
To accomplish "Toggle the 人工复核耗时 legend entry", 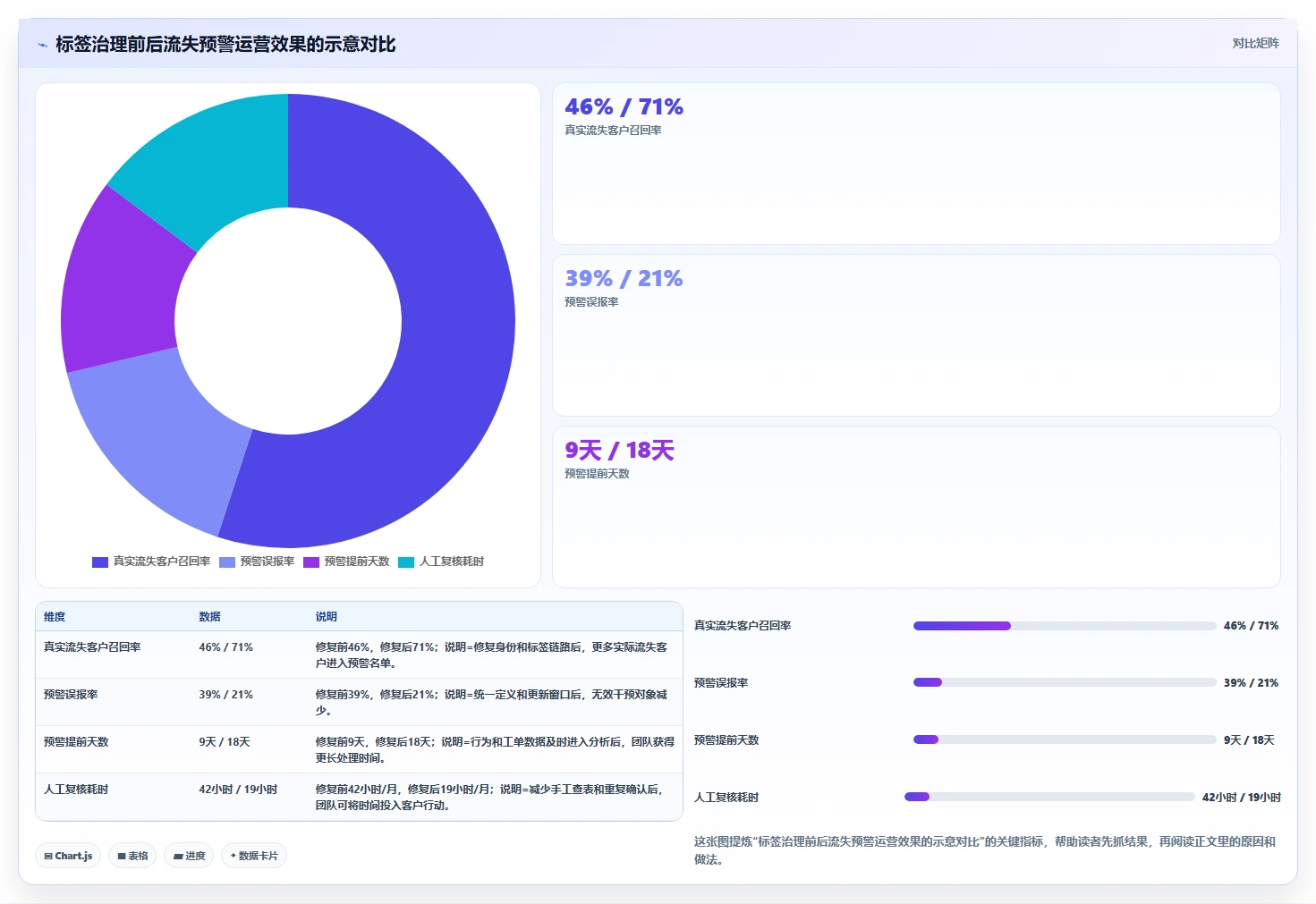I will pyautogui.click(x=441, y=562).
